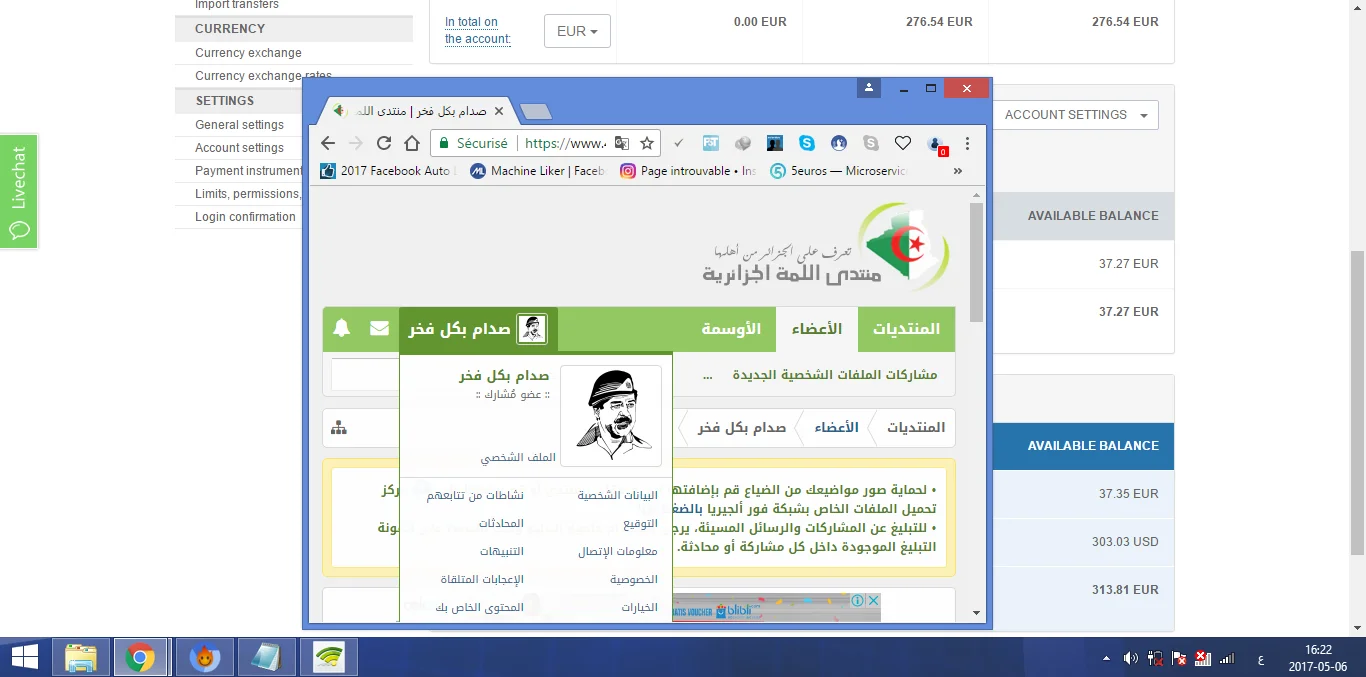The height and width of the screenshot is (677, 1366).
Task: Select the المنتديات tab in forum navigation
Action: (906, 329)
